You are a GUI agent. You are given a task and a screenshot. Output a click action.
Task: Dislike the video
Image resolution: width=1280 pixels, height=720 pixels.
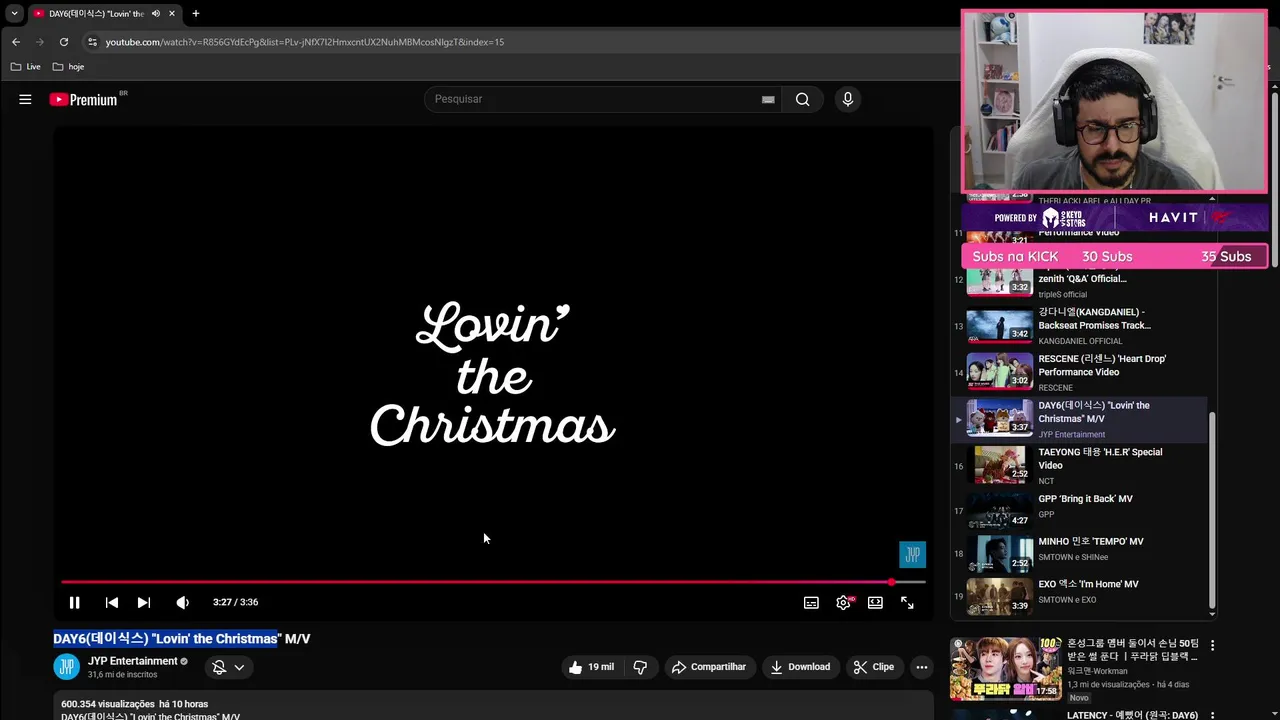(640, 667)
